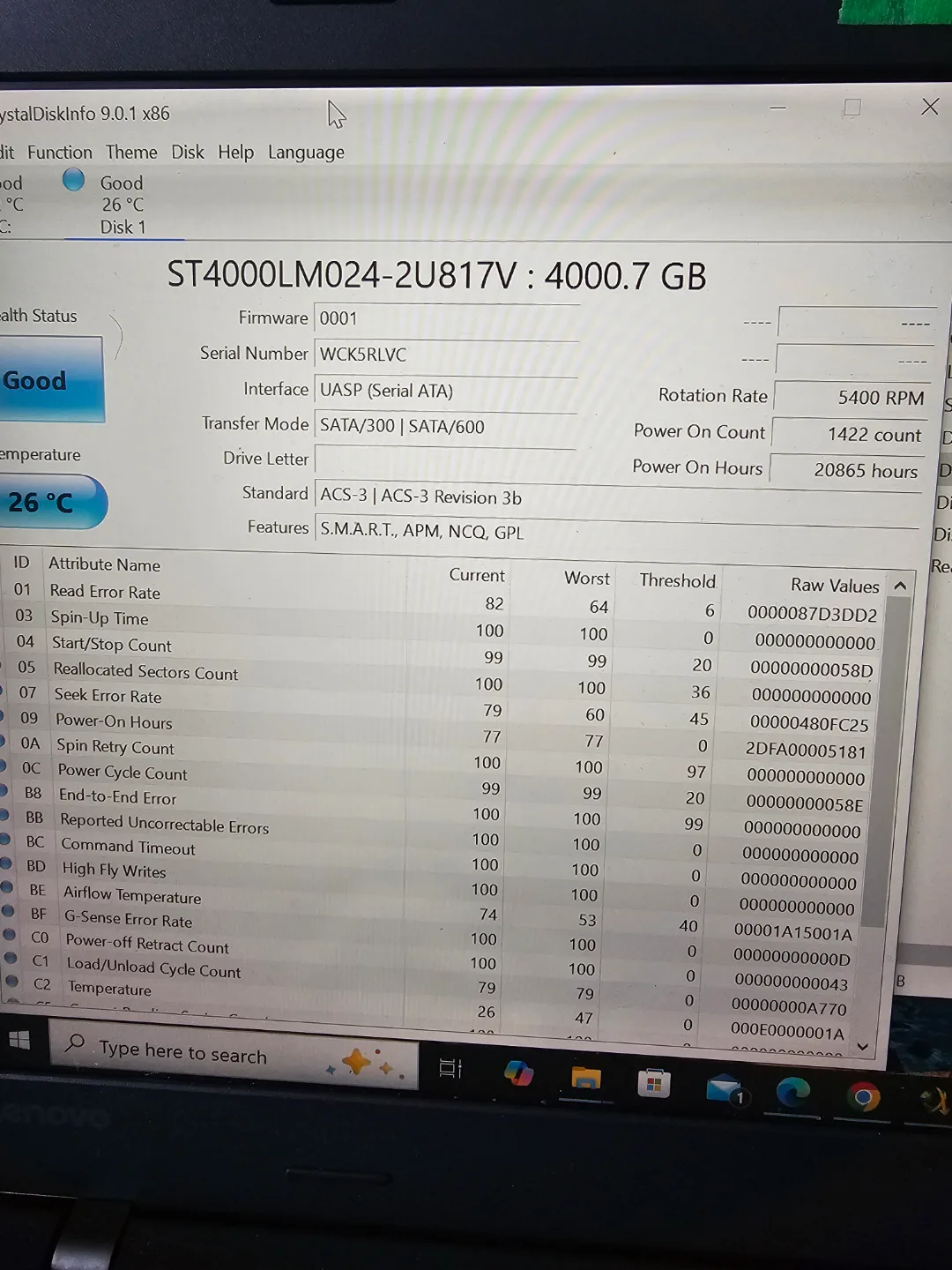Open the Function menu
The height and width of the screenshot is (1270, 952).
(x=59, y=152)
